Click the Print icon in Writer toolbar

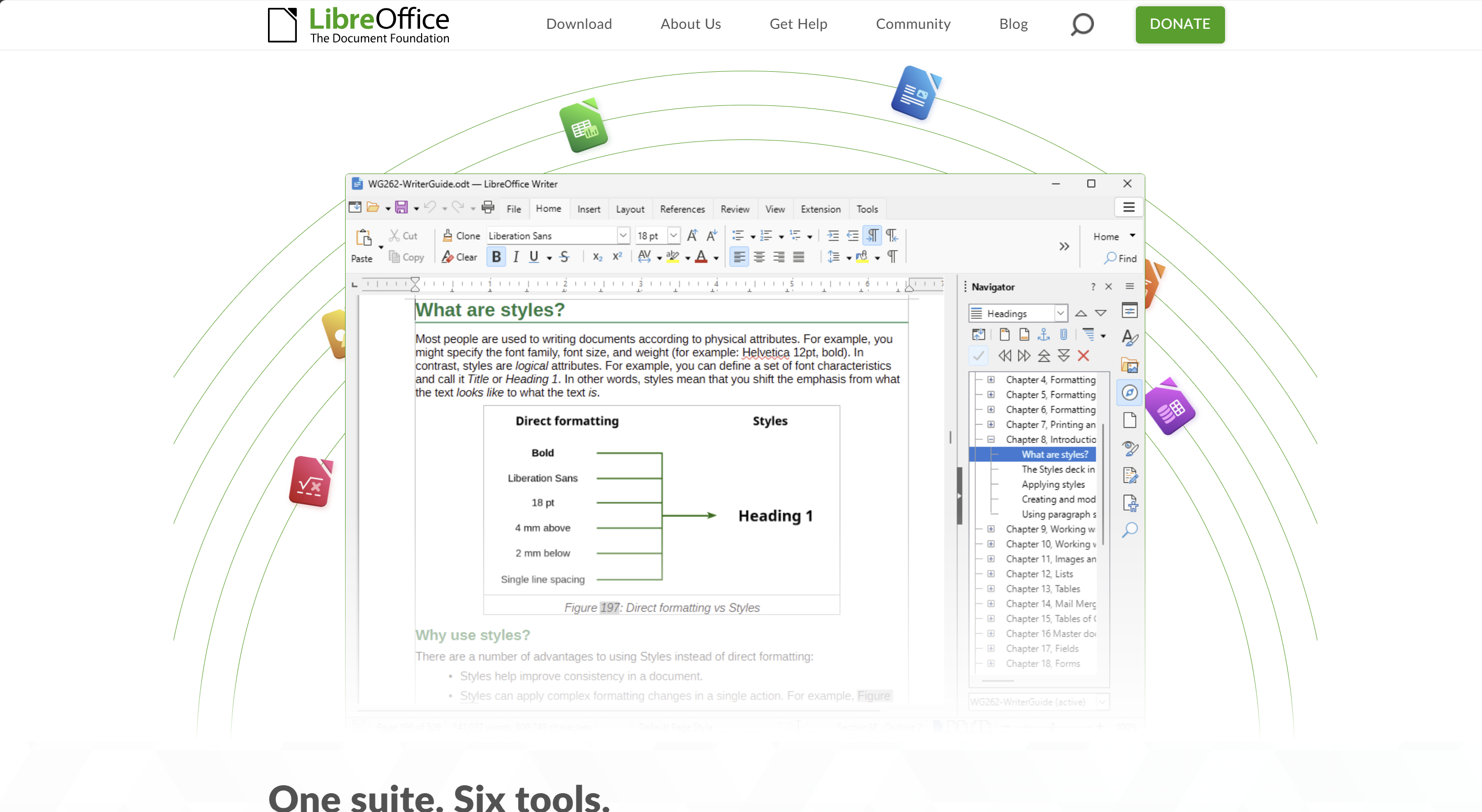[x=488, y=208]
